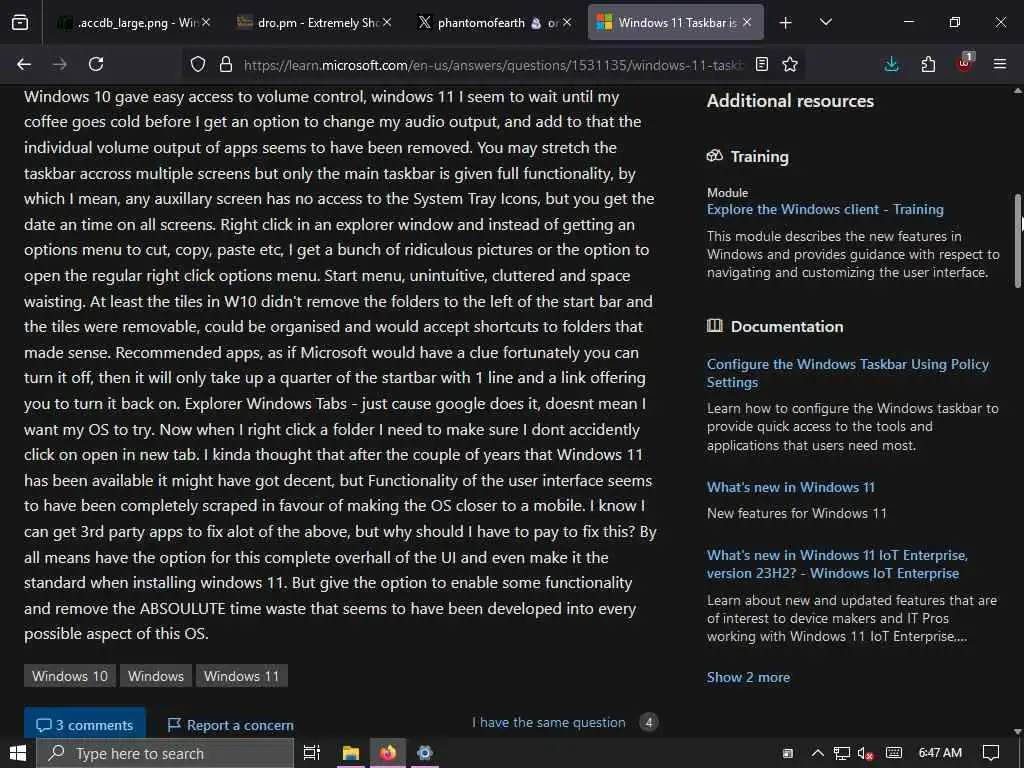Toggle Reader View for this page
The image size is (1024, 768).
pos(761,64)
